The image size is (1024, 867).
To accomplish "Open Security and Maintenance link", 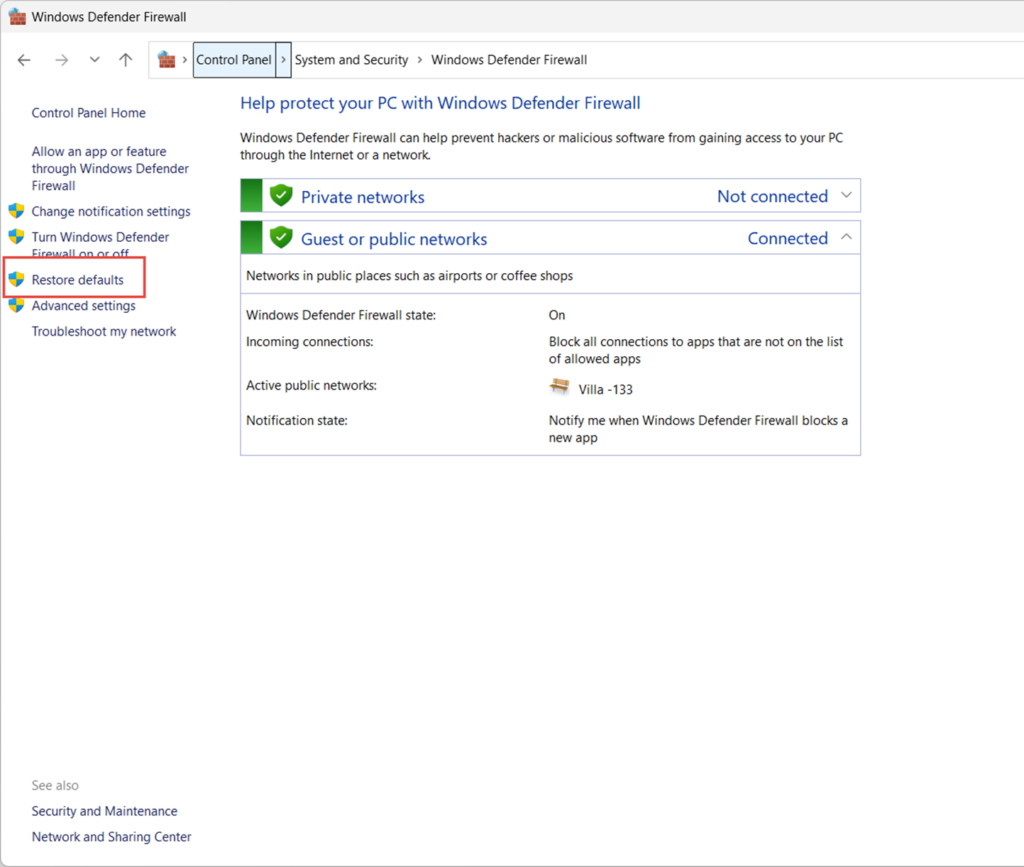I will tap(104, 811).
